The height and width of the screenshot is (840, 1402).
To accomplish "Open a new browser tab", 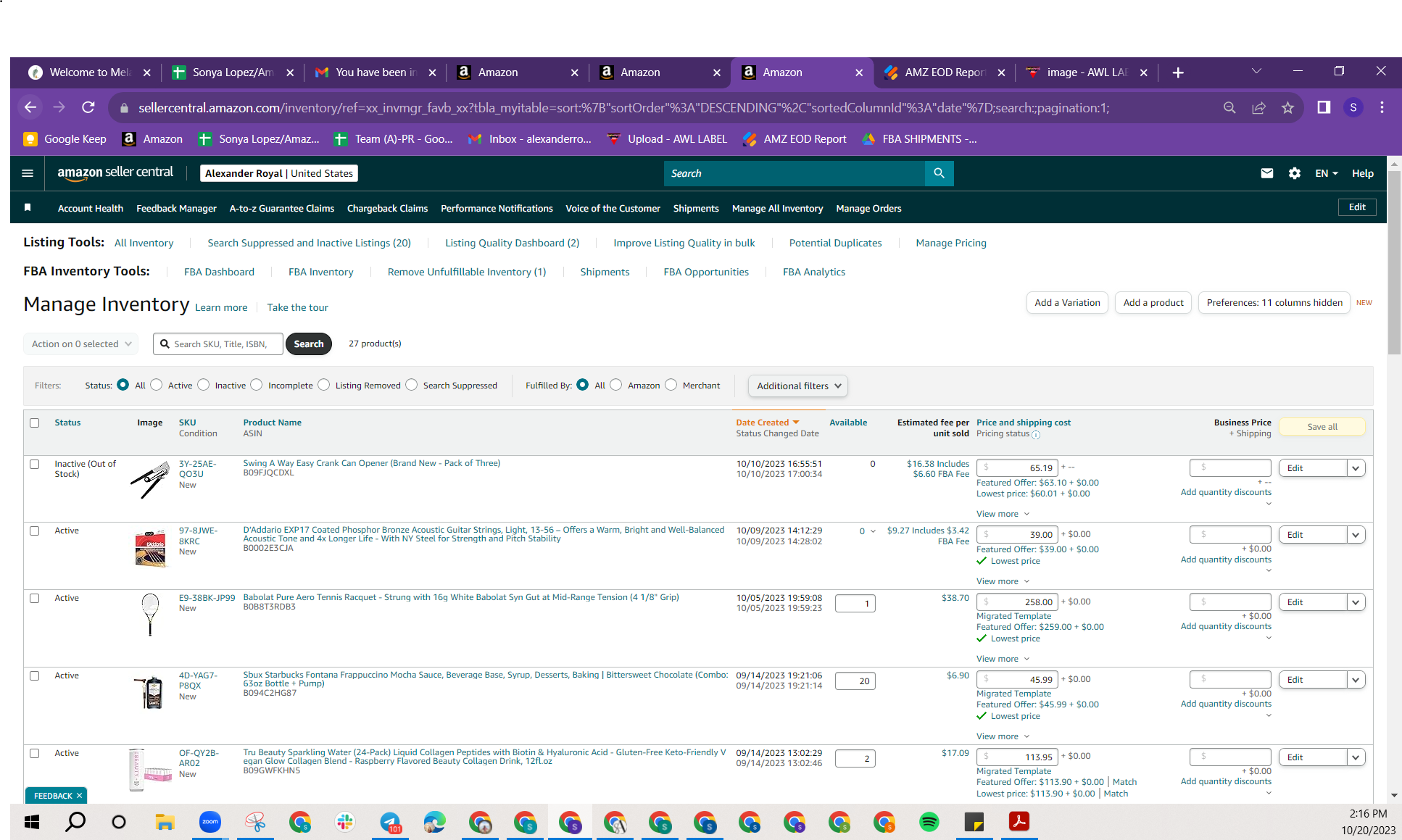I will pos(1178,72).
